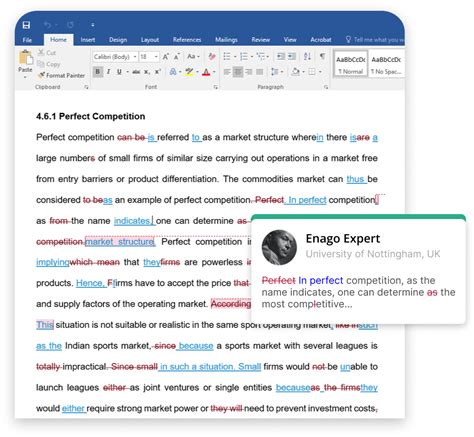Viewport: 474px width, 437px height.
Task: Expand the Paste options arrow
Action: coord(25,77)
